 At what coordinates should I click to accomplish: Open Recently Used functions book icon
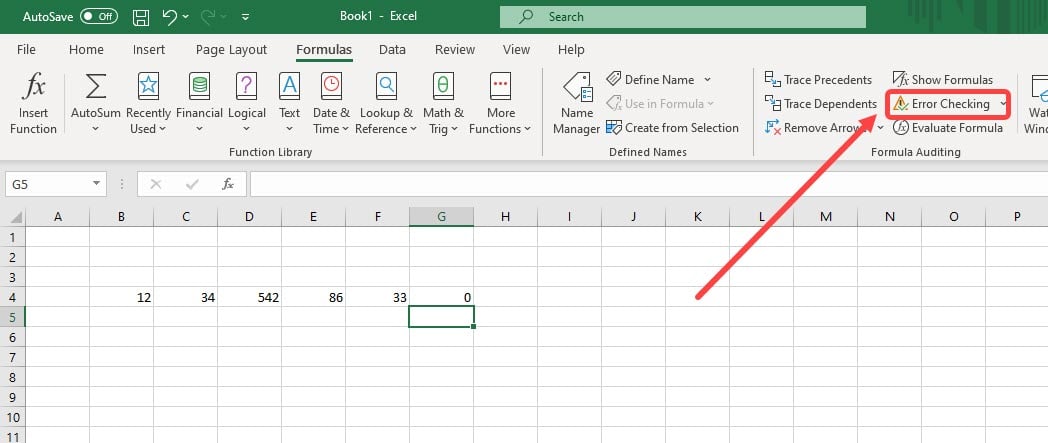pos(148,87)
